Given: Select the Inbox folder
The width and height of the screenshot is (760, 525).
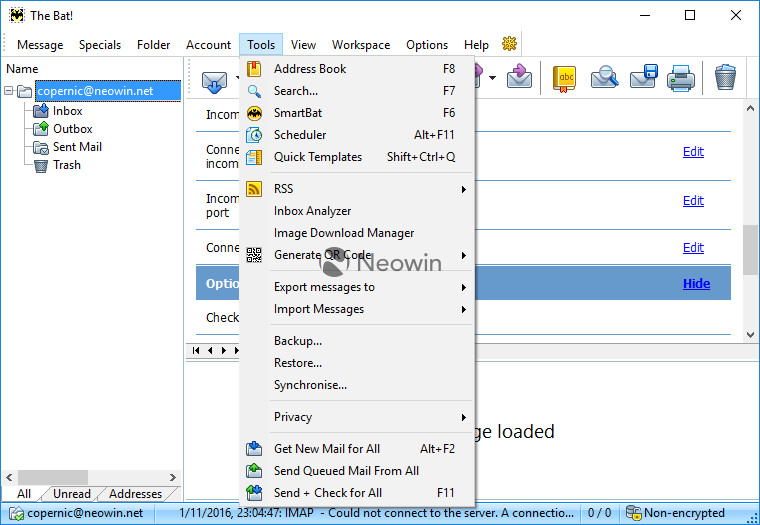Looking at the screenshot, I should pyautogui.click(x=67, y=111).
